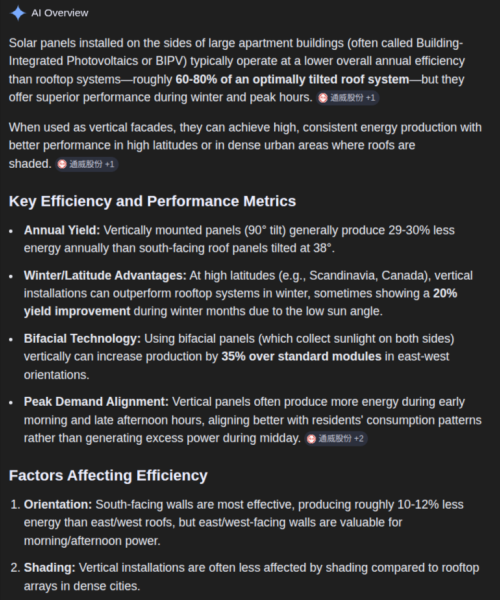Click the red source logo after "shaded."

coord(62,164)
